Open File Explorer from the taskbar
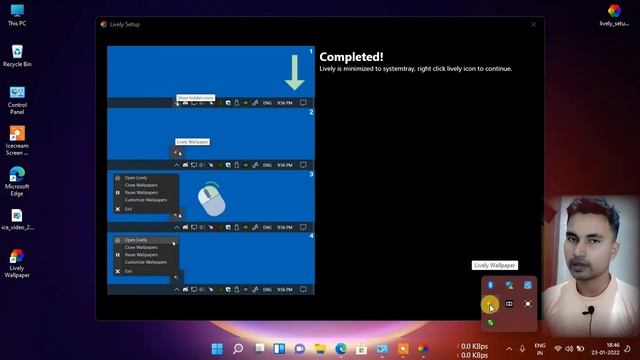Screen dimensions: 640x360 [x=320, y=349]
